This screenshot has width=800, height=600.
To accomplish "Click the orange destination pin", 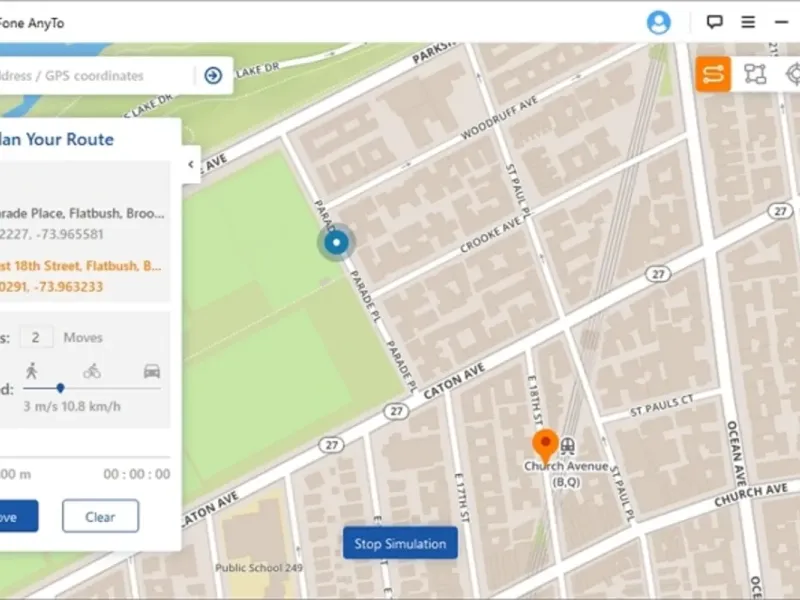I will click(545, 446).
